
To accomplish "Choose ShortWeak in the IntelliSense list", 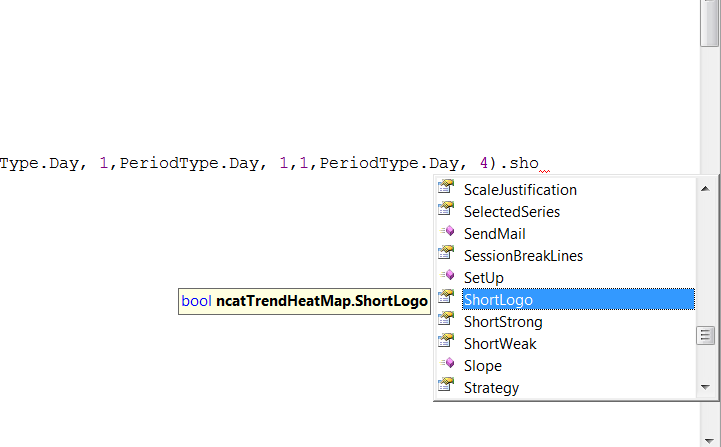I will [500, 344].
